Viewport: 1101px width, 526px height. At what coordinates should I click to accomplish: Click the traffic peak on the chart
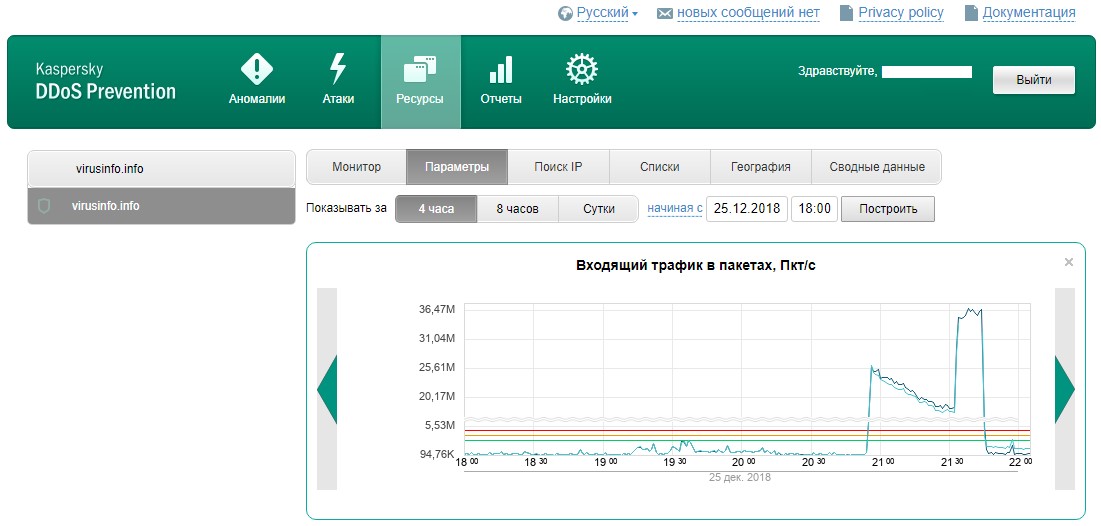point(971,312)
